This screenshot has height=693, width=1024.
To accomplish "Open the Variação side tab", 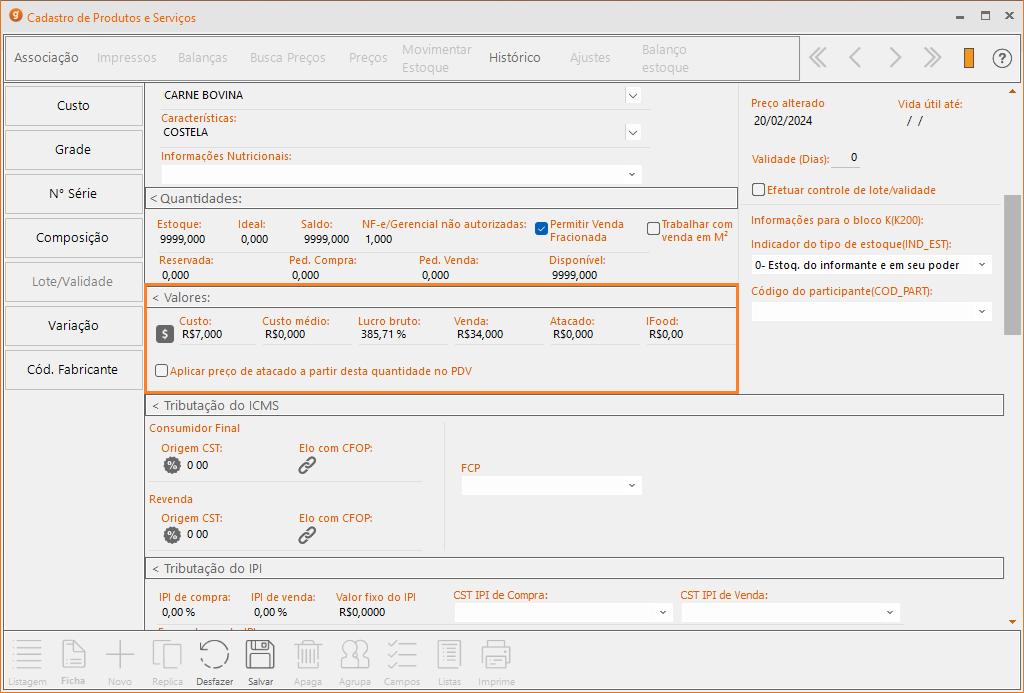I will click(x=74, y=325).
